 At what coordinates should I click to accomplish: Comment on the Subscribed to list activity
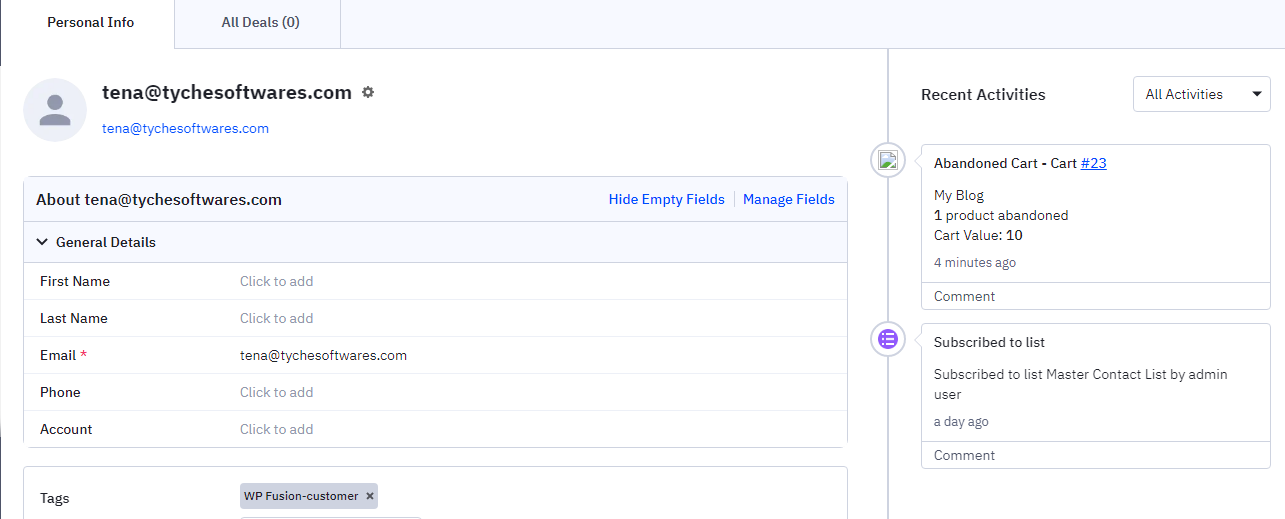(964, 455)
